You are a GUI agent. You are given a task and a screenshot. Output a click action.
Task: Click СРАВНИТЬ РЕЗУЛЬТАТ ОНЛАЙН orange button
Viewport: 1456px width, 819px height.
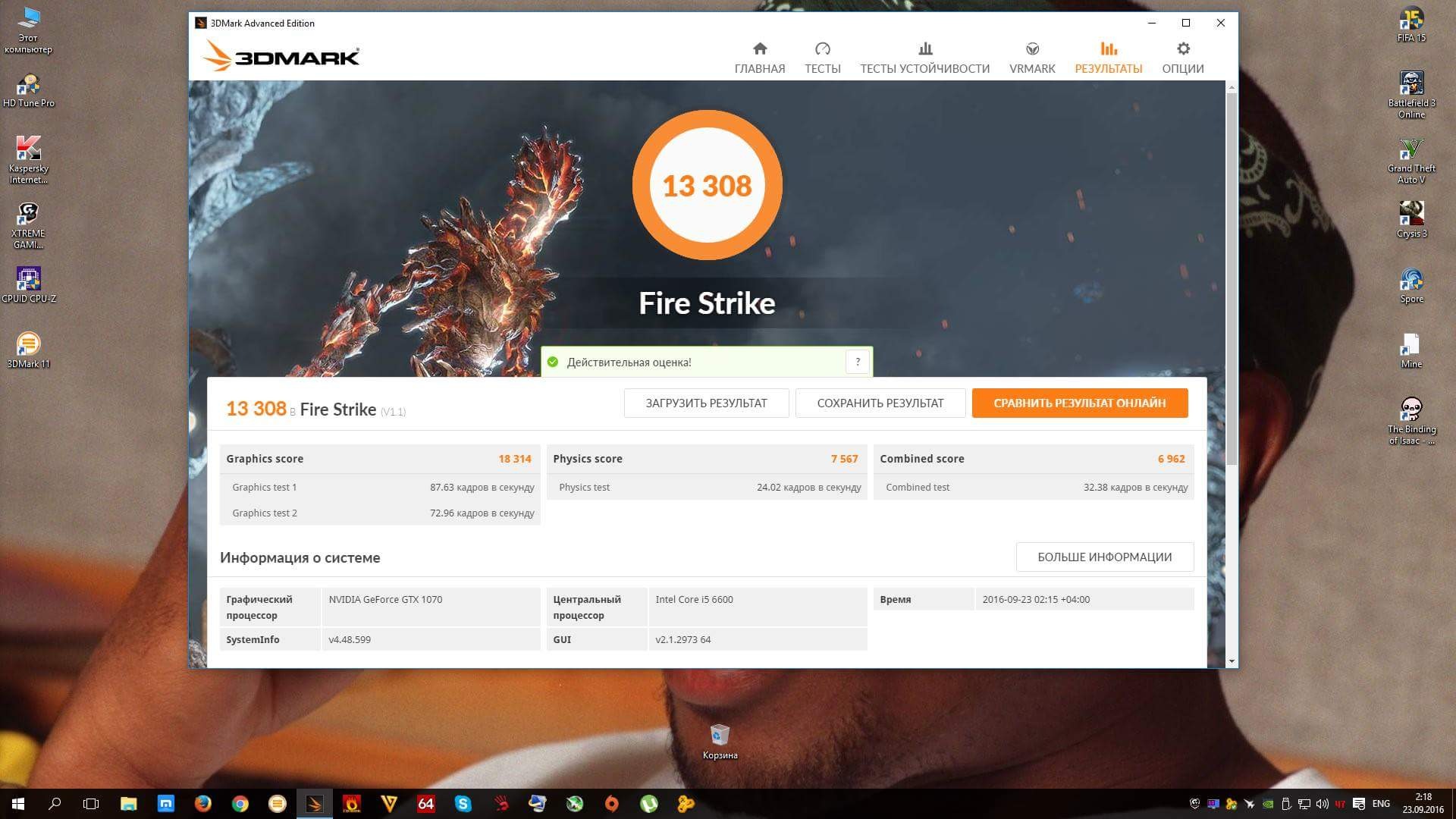[1079, 403]
